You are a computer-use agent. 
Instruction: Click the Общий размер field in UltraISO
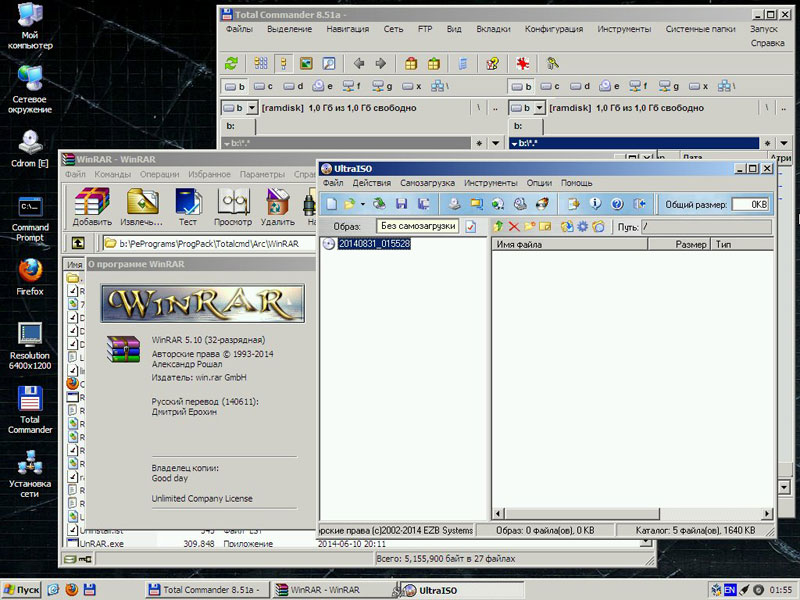click(749, 205)
